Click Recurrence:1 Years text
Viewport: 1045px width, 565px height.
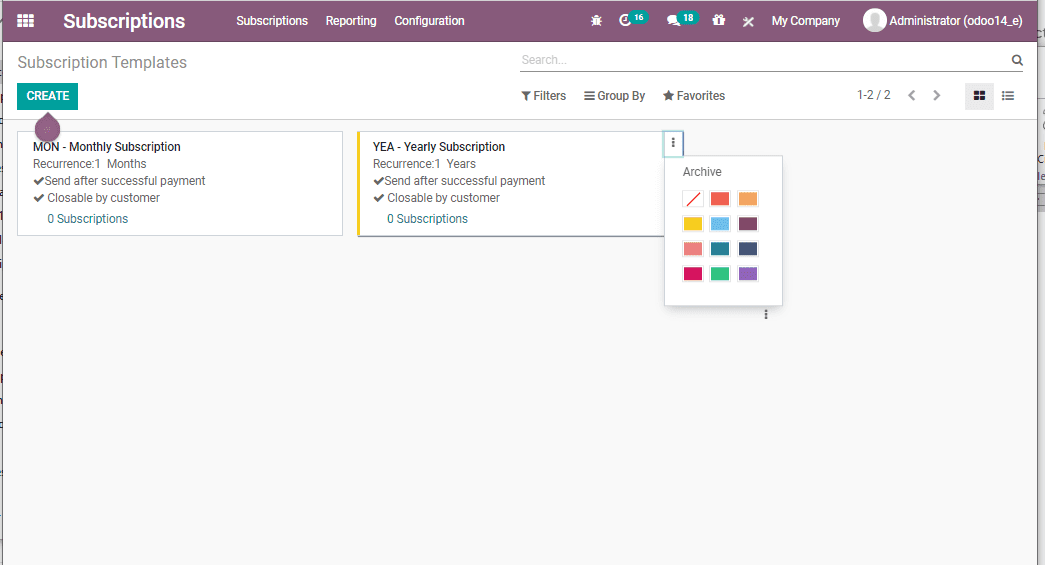point(424,164)
